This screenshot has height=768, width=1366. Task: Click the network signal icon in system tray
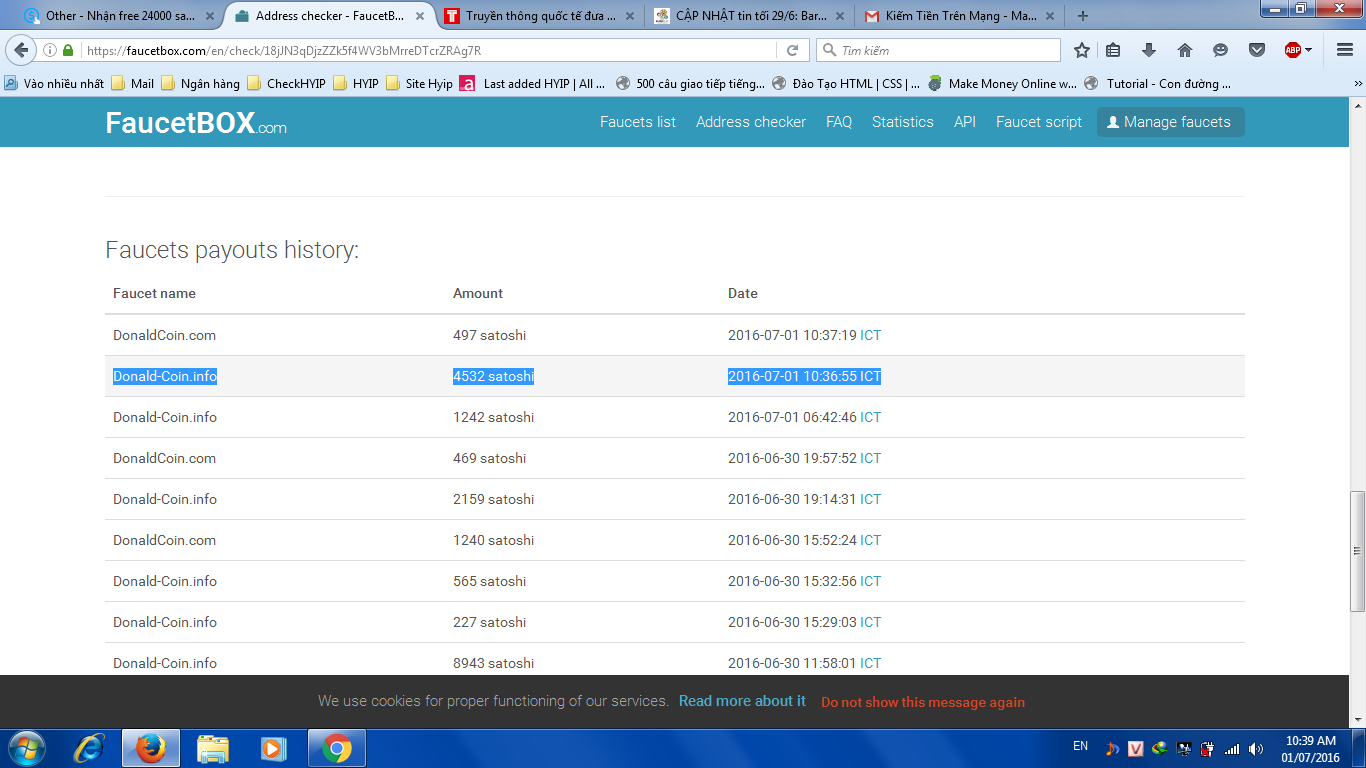point(1232,749)
